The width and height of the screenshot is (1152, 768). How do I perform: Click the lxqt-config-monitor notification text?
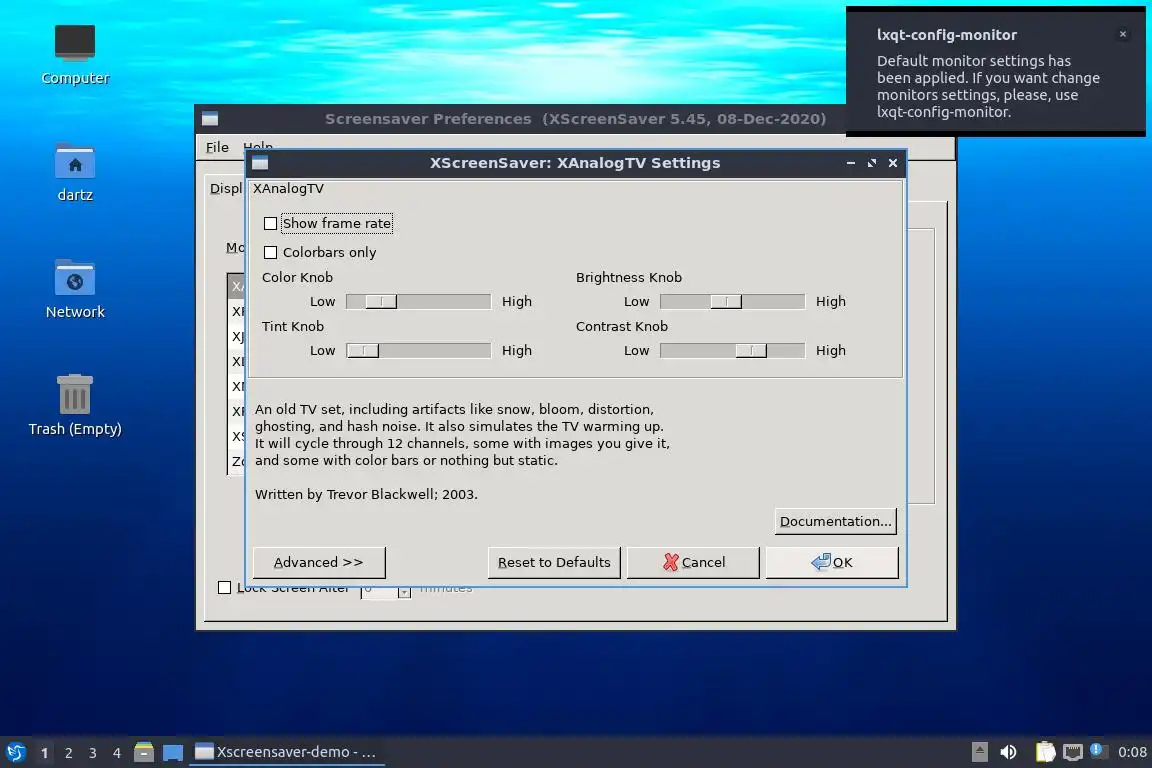pyautogui.click(x=988, y=86)
